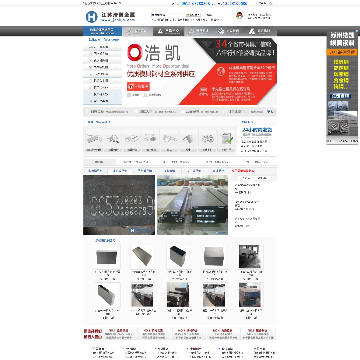Open the yellow steel type list in floating ad
Screen dimensions: 360x360
342,75
